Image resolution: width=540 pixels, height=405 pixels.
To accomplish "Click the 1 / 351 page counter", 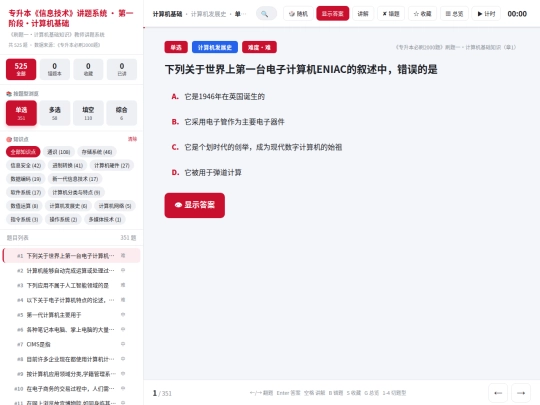I will pos(162,393).
